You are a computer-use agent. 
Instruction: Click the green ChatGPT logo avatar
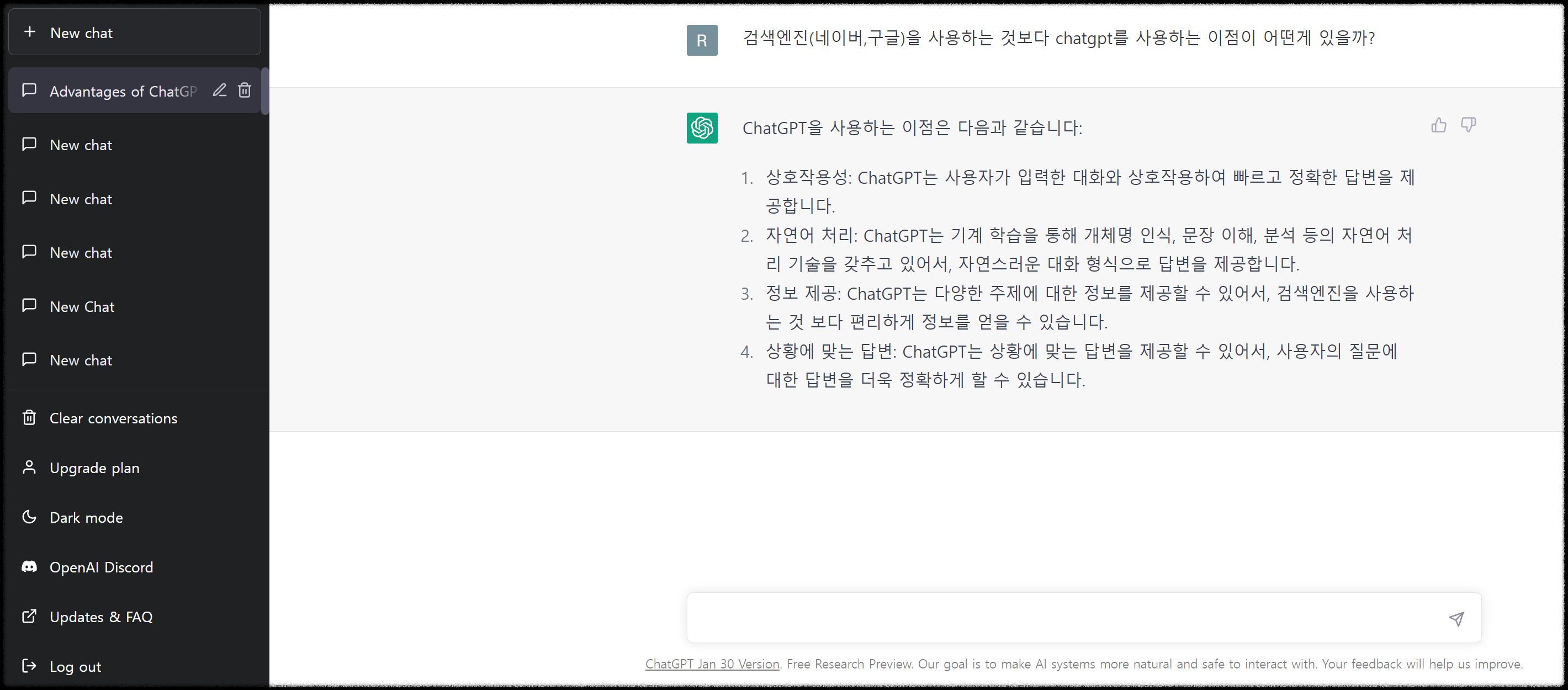coord(702,129)
